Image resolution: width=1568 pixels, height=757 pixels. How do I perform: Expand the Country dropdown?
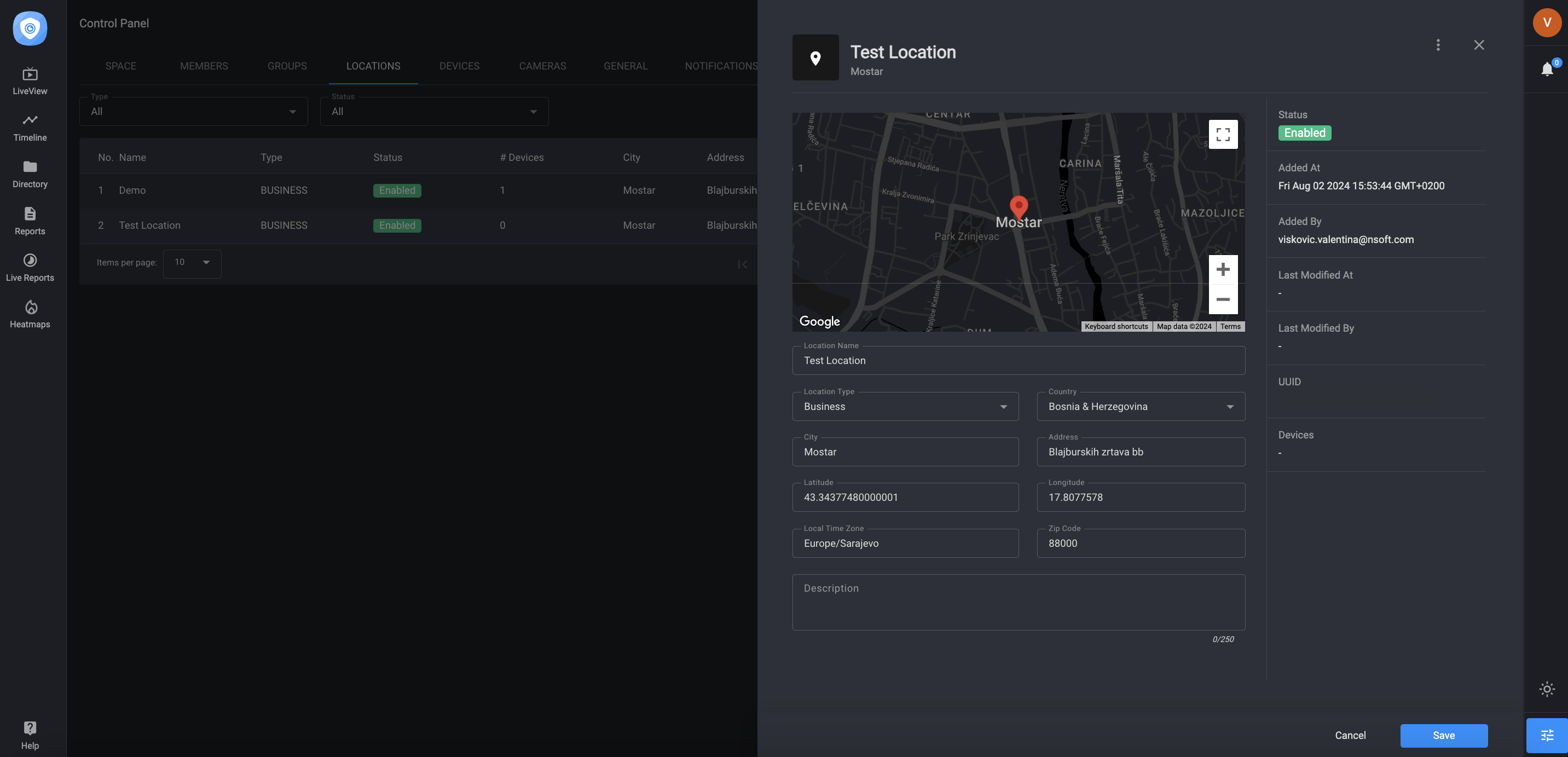point(1141,406)
